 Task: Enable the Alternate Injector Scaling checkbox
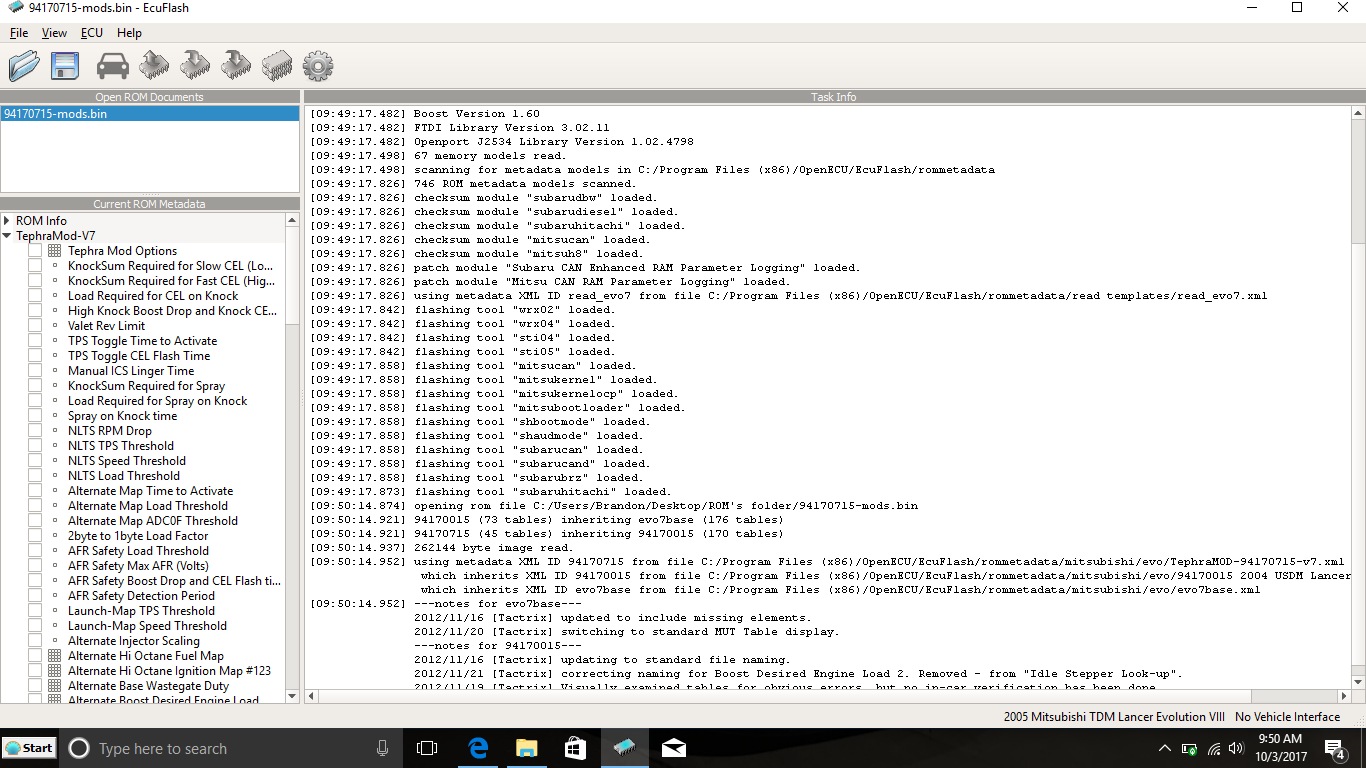point(35,641)
